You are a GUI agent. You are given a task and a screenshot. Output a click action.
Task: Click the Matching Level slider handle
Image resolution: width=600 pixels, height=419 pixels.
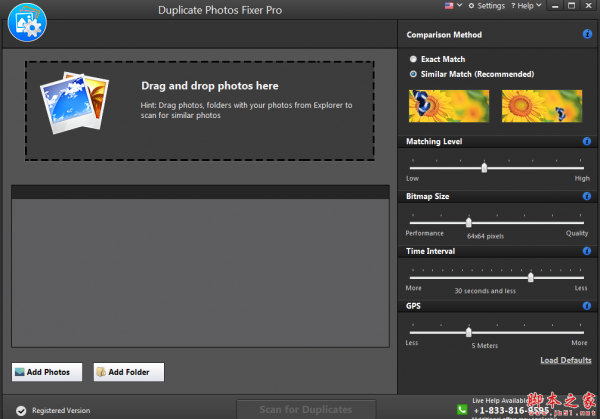(x=484, y=168)
